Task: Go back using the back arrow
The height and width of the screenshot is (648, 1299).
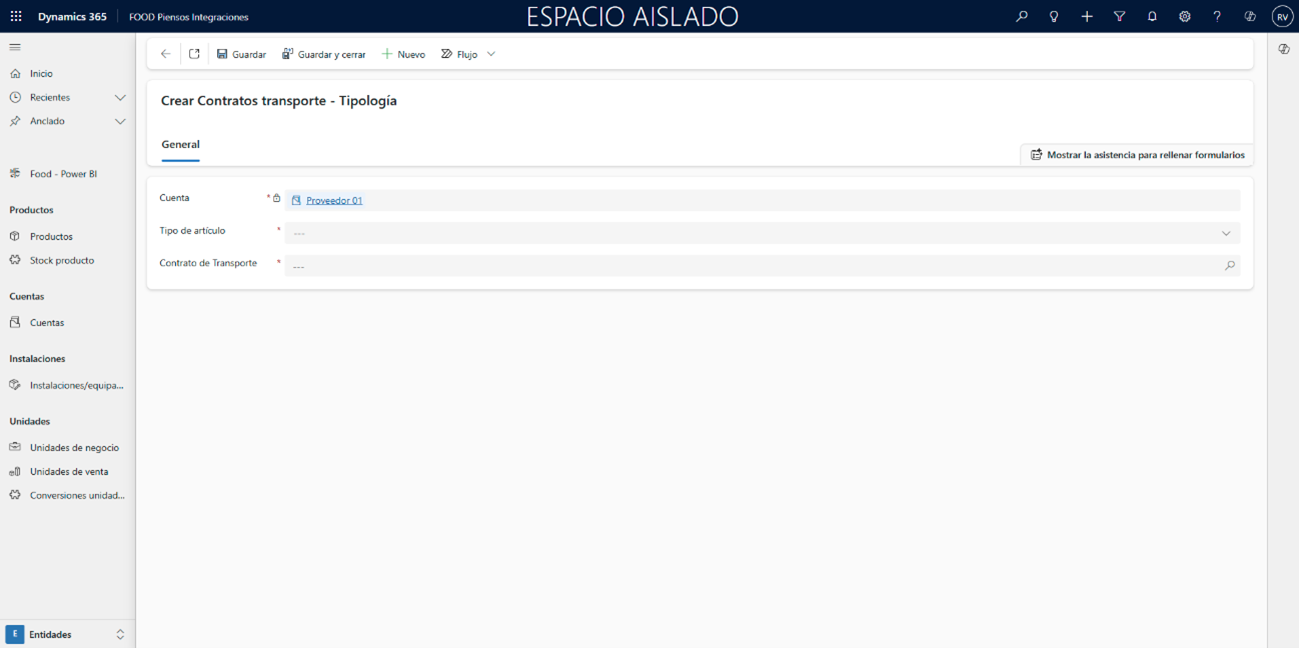Action: [x=166, y=54]
